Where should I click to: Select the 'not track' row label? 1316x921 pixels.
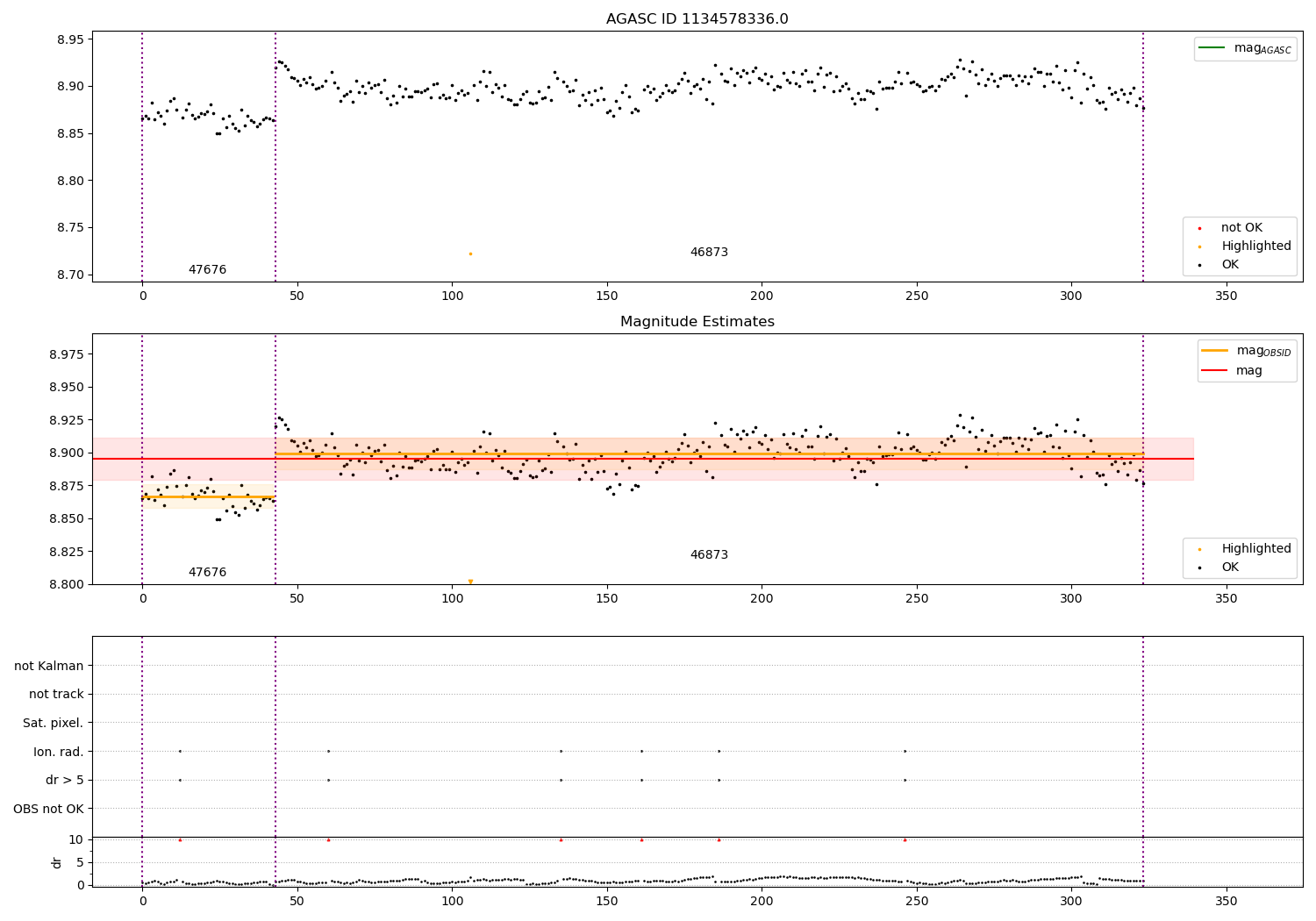56,694
